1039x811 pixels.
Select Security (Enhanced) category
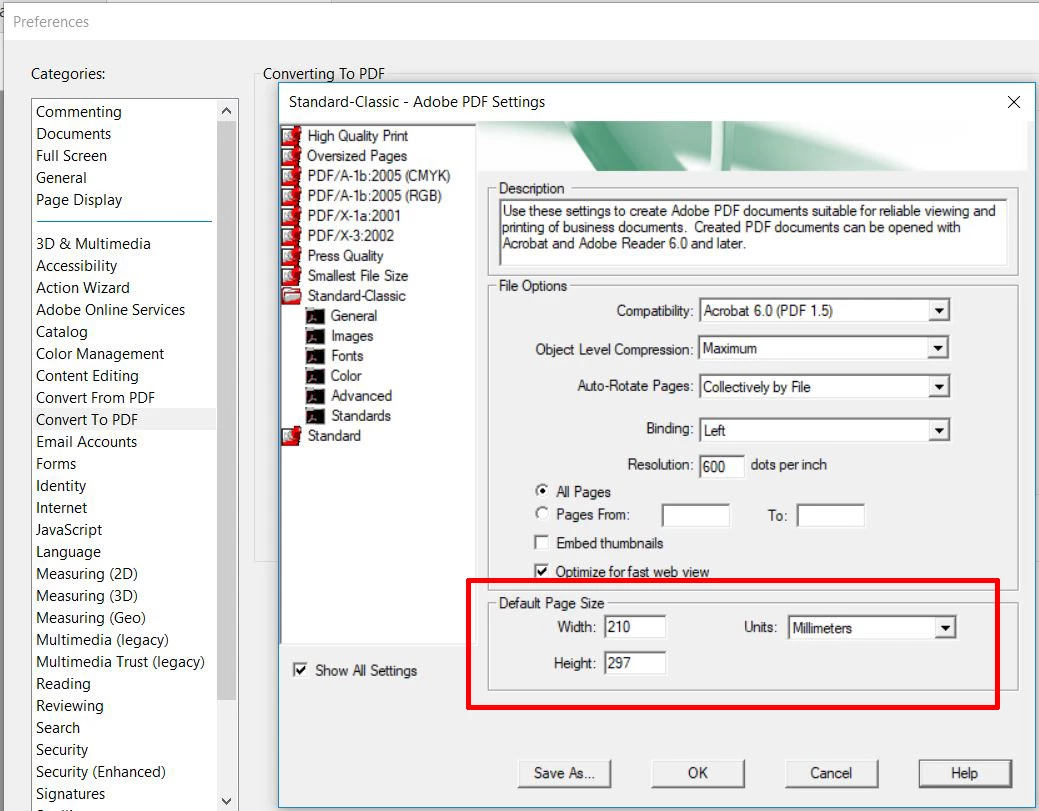[101, 772]
